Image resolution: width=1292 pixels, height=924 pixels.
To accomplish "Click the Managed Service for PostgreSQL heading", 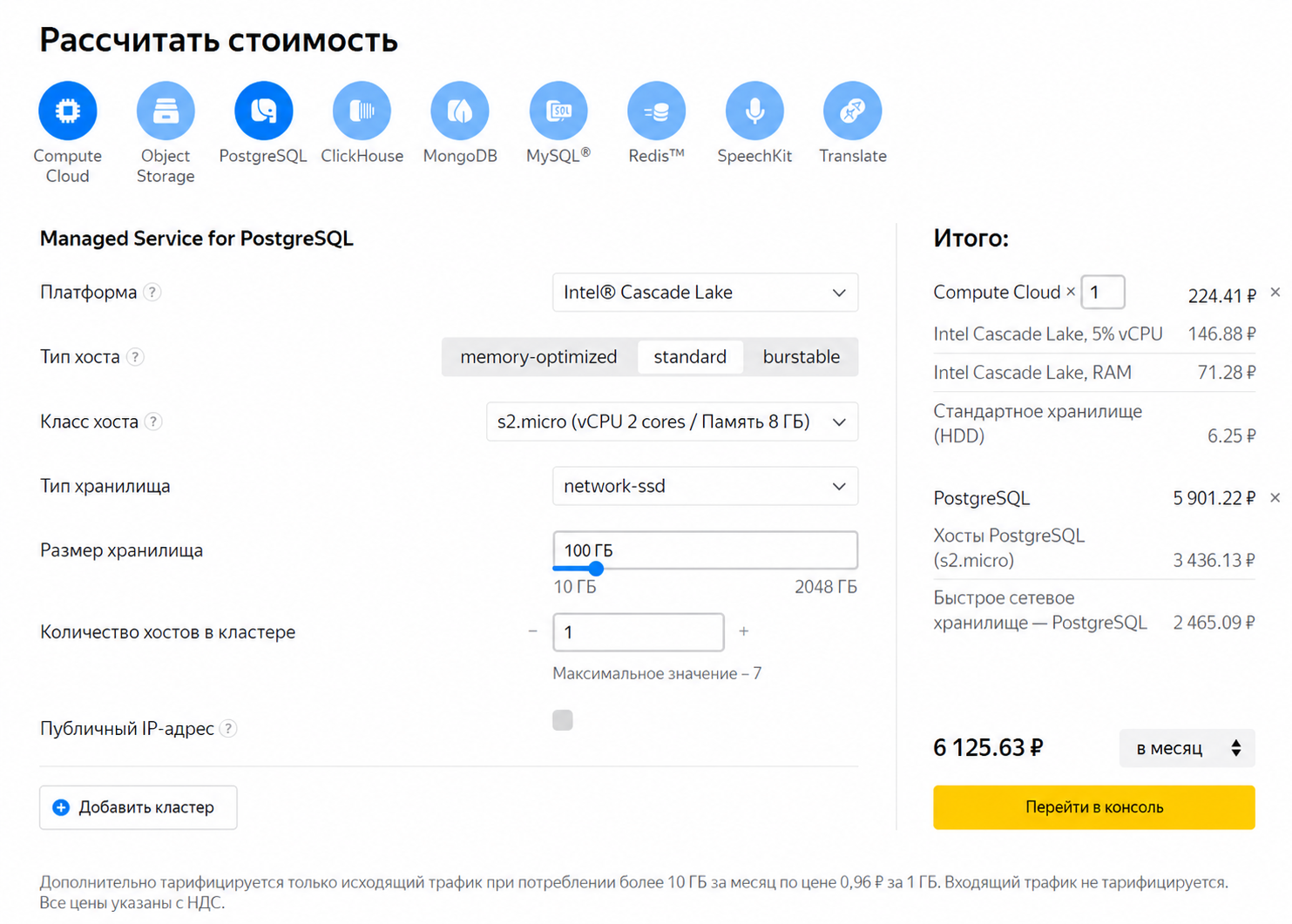I will click(x=197, y=239).
